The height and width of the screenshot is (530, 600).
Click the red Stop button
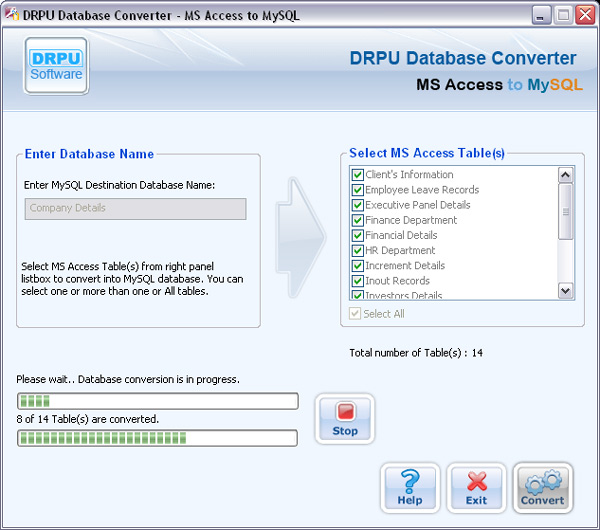(345, 419)
